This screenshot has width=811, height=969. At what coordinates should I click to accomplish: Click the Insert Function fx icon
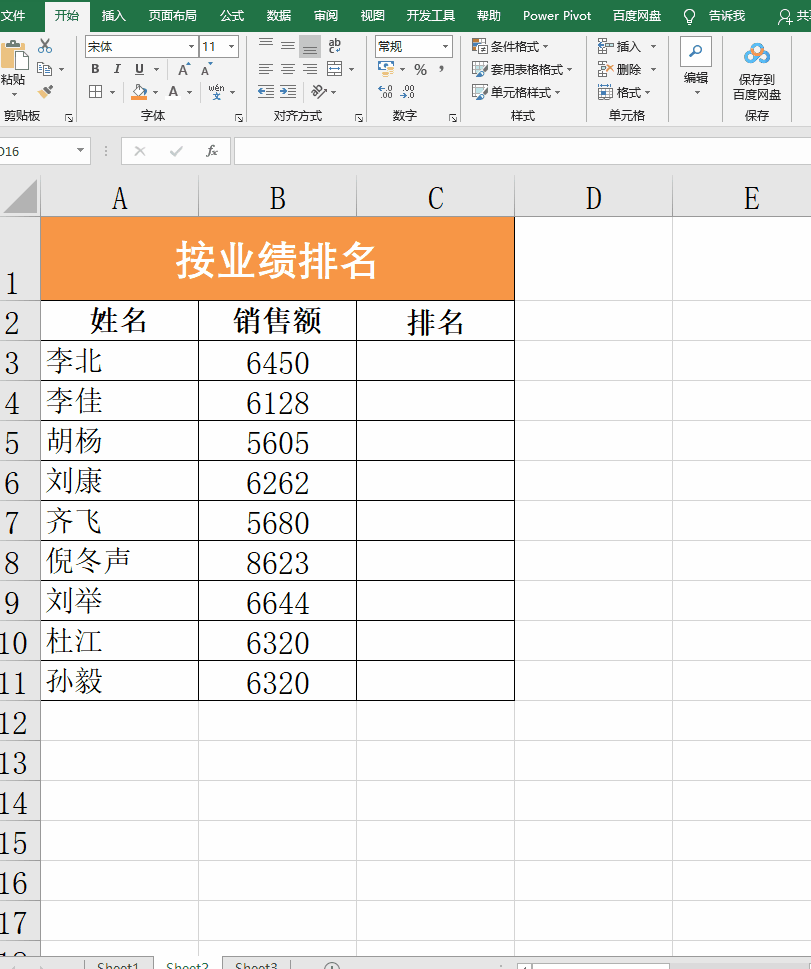coord(211,151)
